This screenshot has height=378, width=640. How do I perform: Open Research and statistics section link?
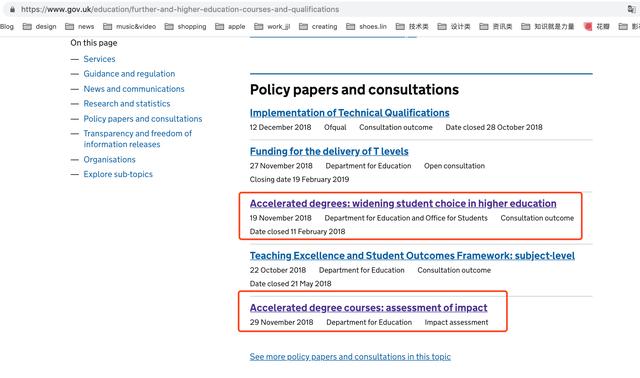tap(127, 104)
